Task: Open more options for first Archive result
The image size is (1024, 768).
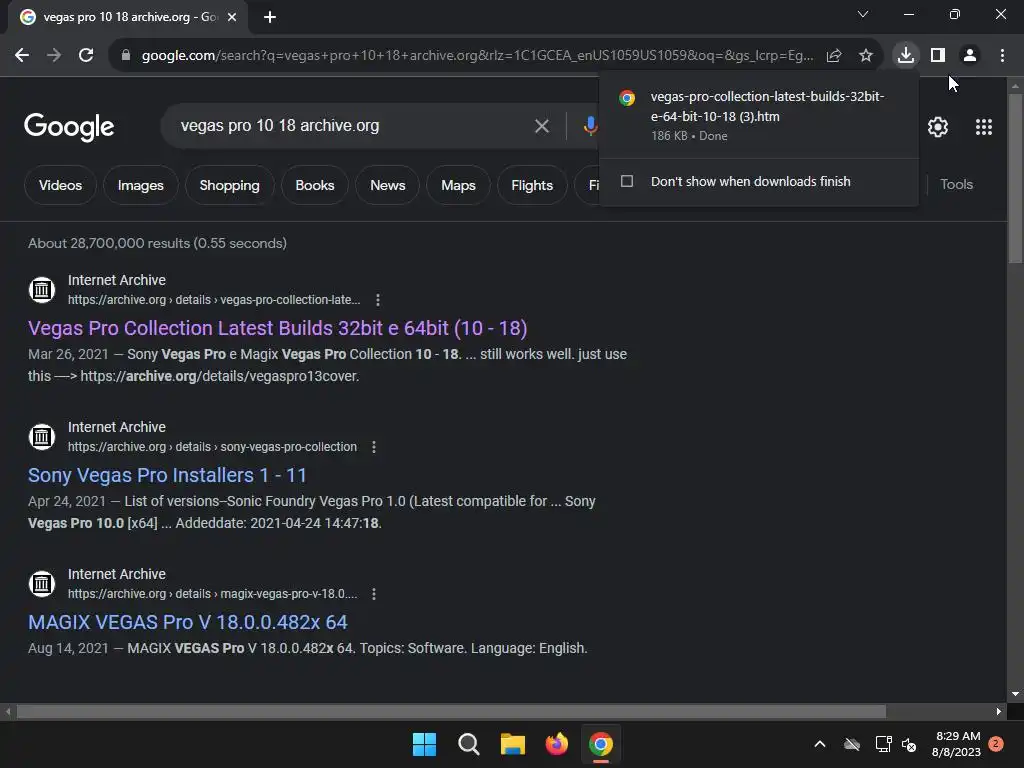Action: point(377,300)
